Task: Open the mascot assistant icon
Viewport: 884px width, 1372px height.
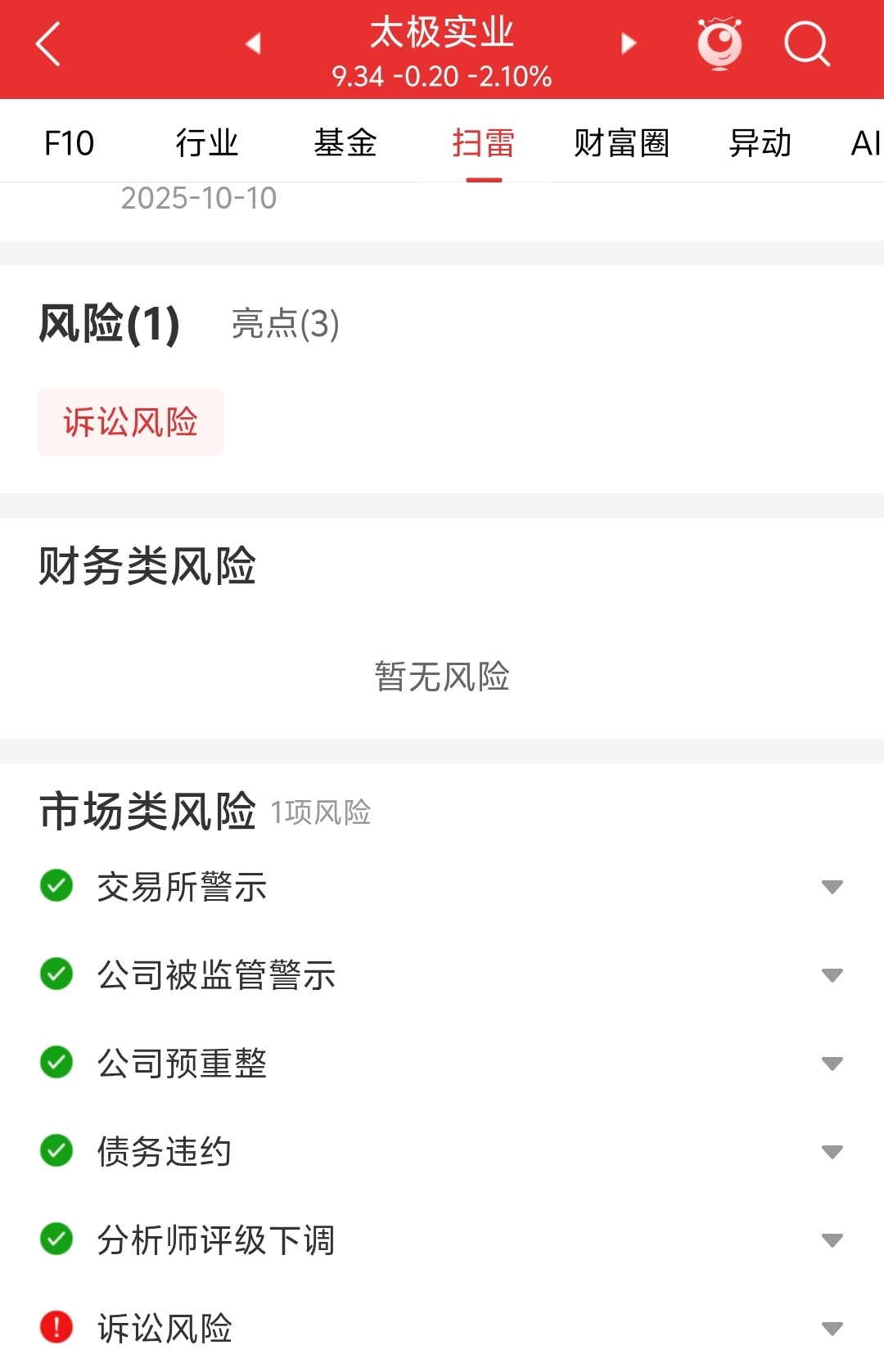Action: (719, 43)
